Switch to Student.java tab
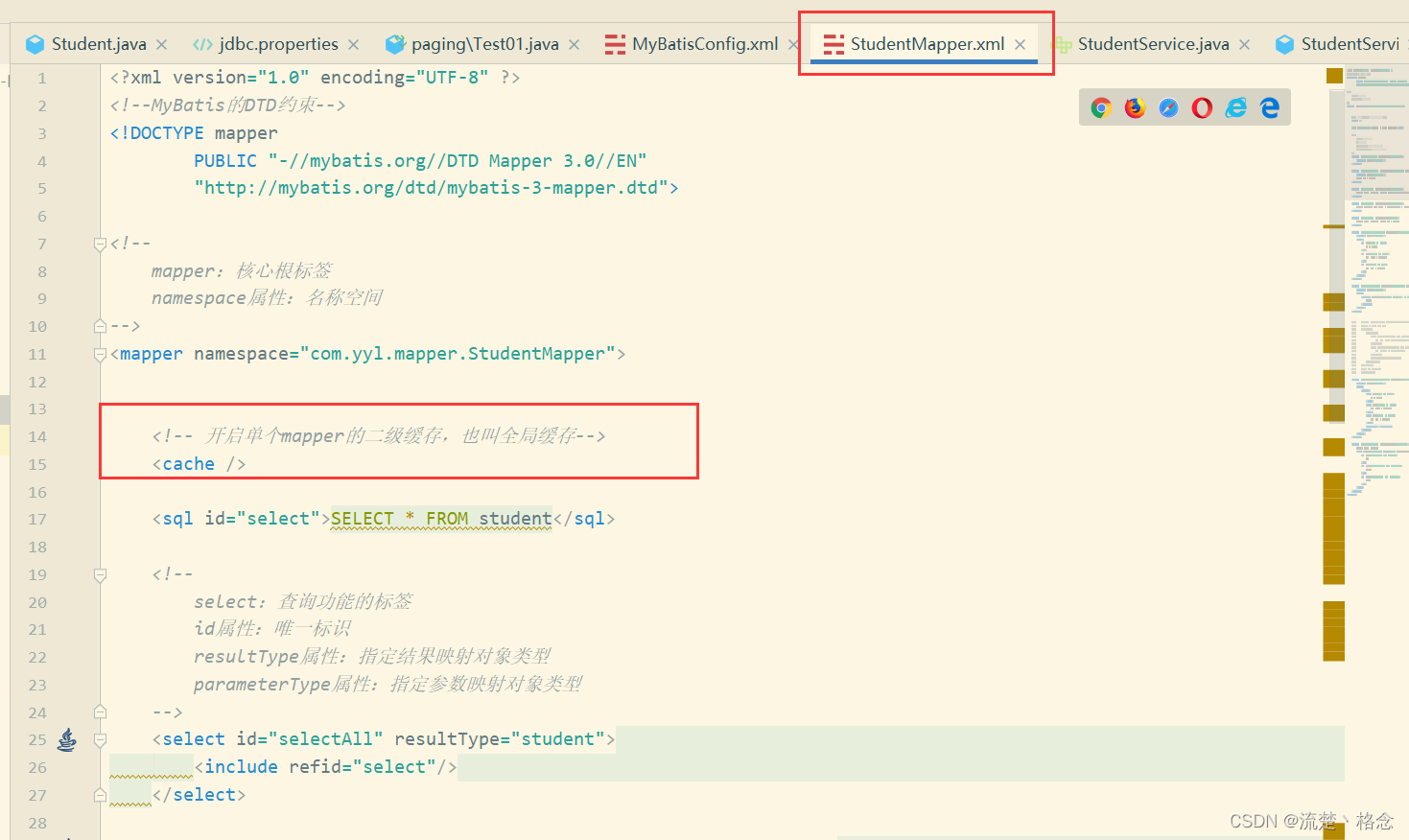This screenshot has width=1409, height=840. (99, 44)
